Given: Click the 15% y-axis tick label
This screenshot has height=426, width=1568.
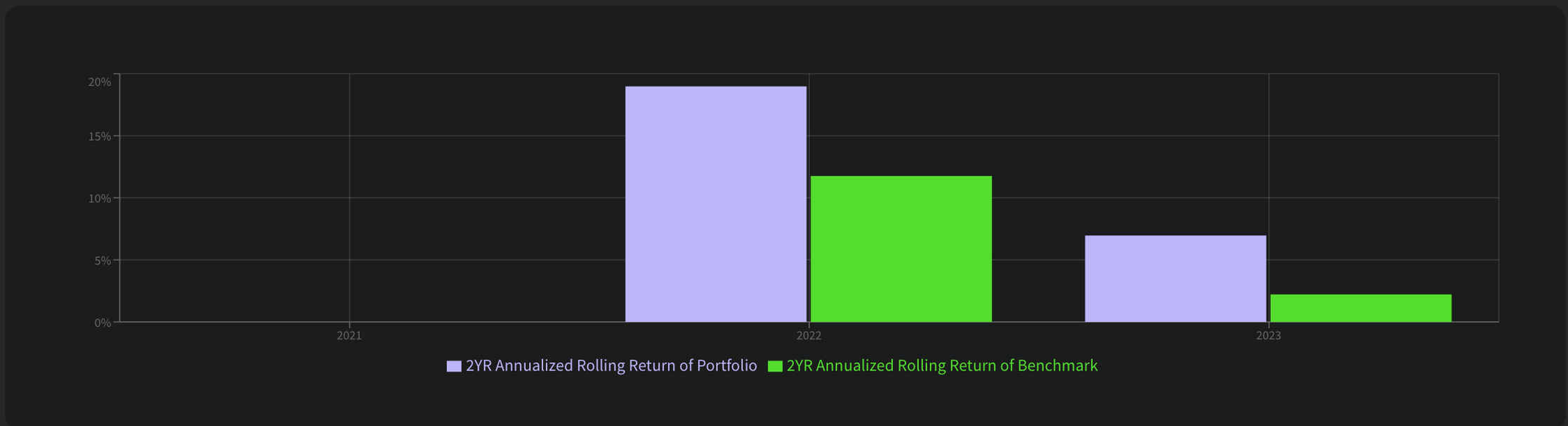Looking at the screenshot, I should [100, 136].
